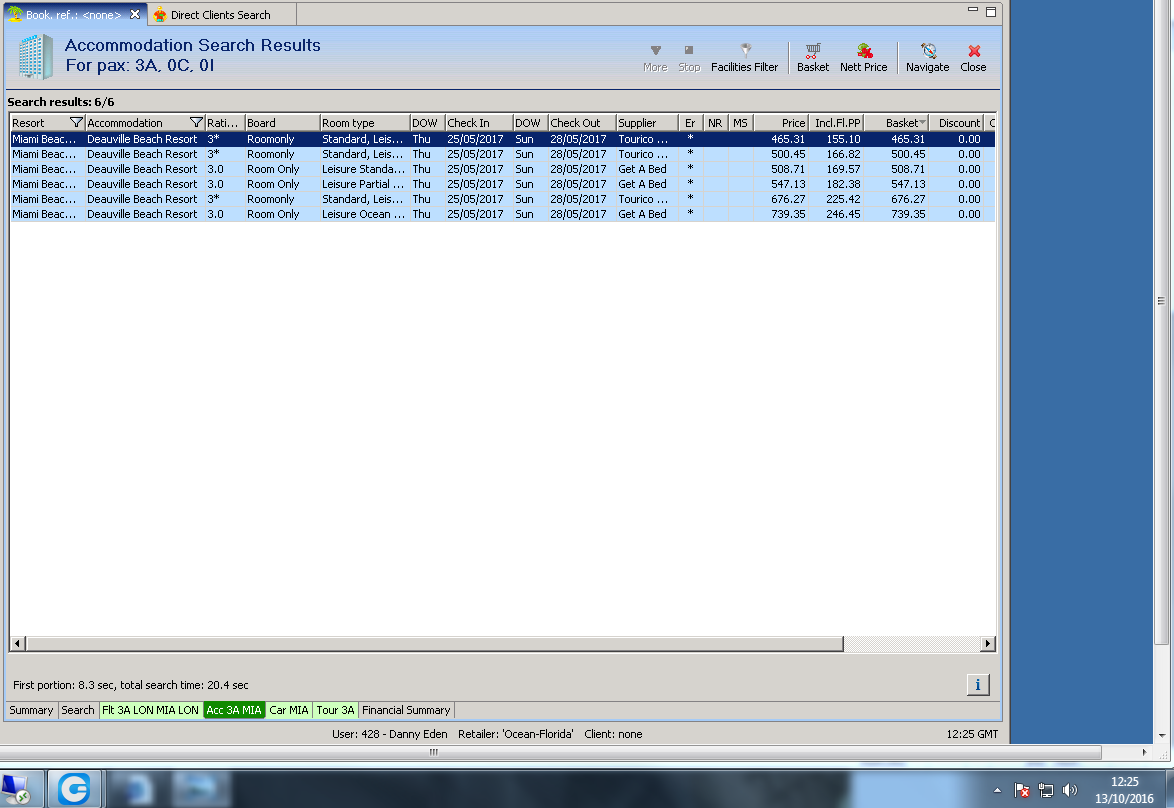This screenshot has height=808, width=1174.
Task: Sort by the Check In column header
Action: 478,123
